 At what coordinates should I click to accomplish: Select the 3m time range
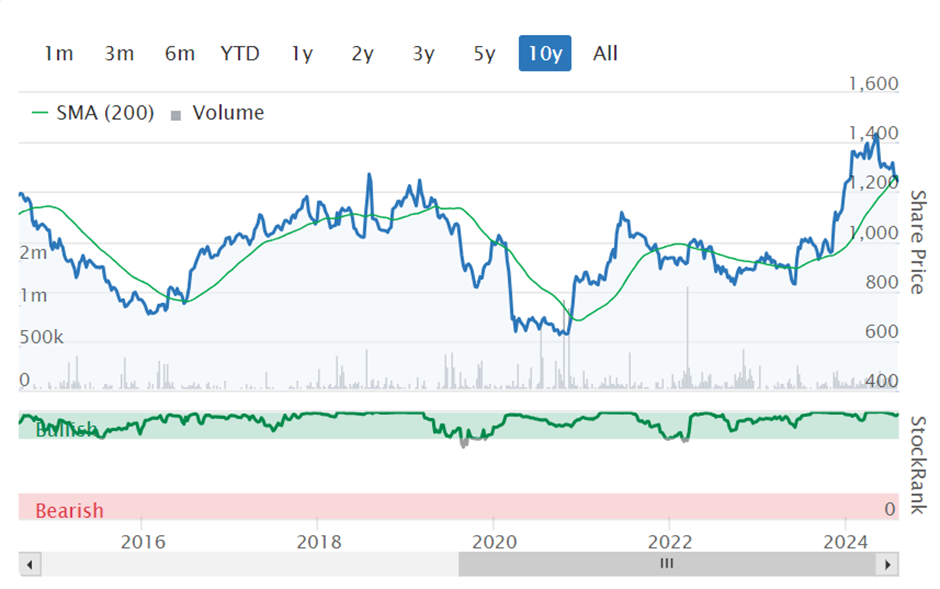(x=119, y=53)
